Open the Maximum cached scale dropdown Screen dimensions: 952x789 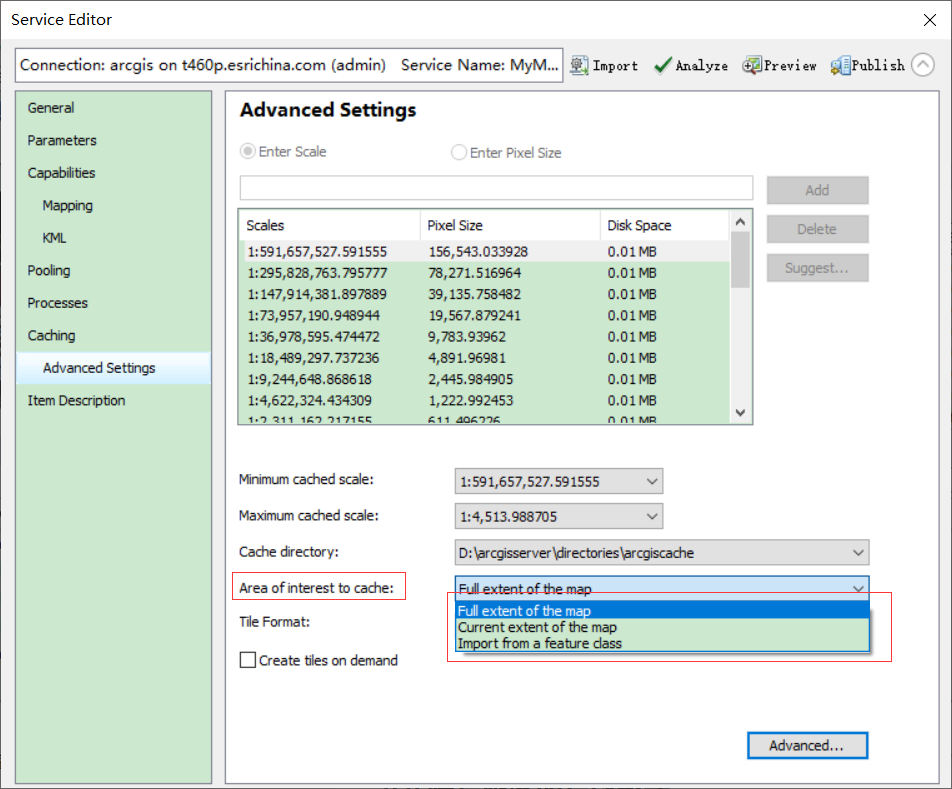(x=559, y=516)
